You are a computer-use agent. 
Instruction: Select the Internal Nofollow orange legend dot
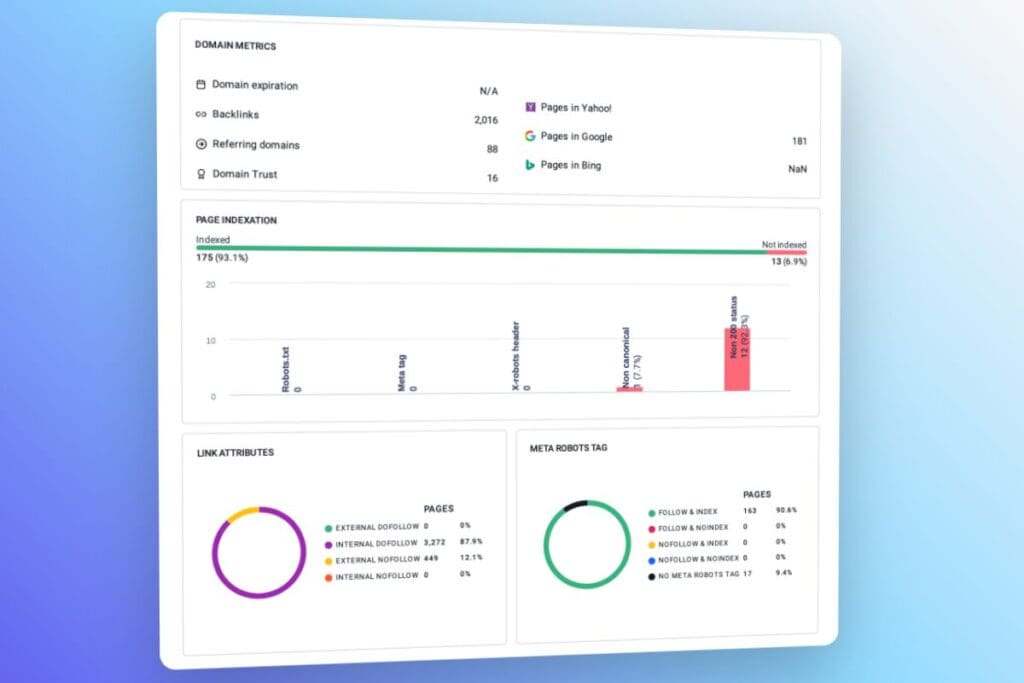[x=328, y=575]
